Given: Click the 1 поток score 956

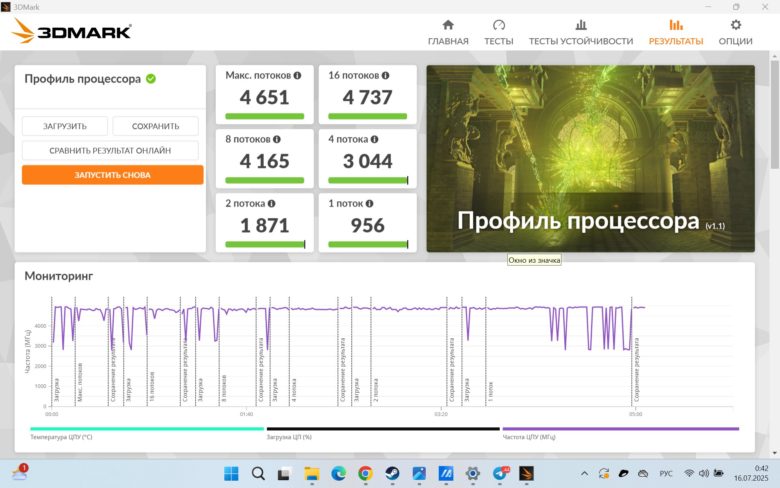Looking at the screenshot, I should (368, 225).
